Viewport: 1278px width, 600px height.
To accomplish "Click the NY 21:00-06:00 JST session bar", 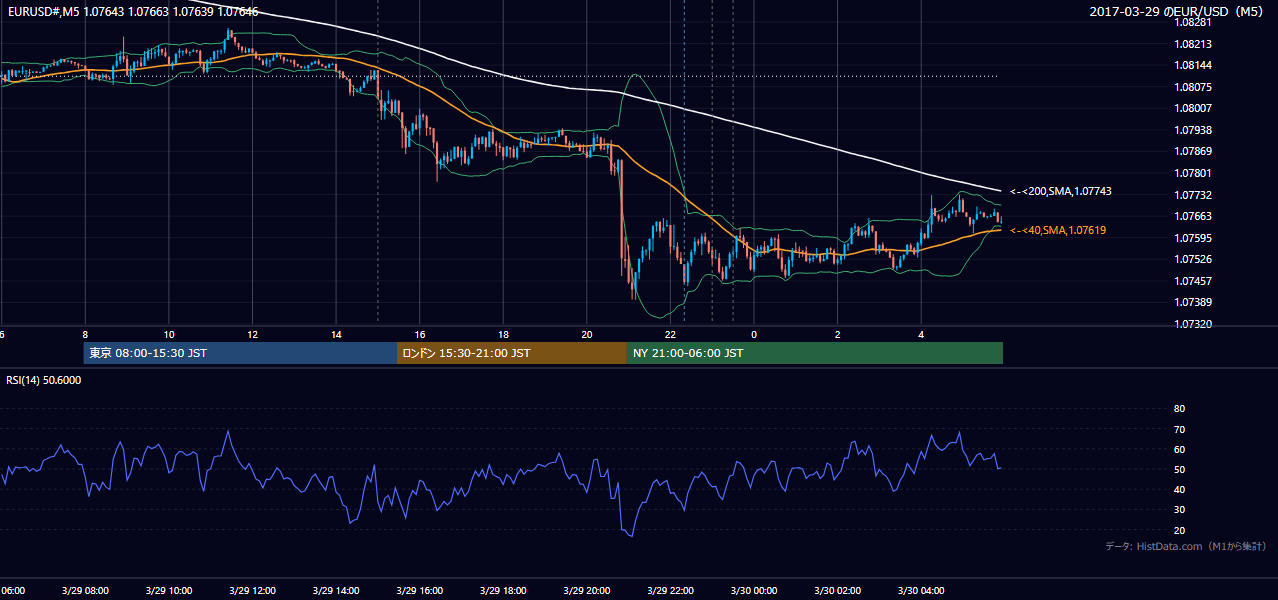I will tap(815, 353).
